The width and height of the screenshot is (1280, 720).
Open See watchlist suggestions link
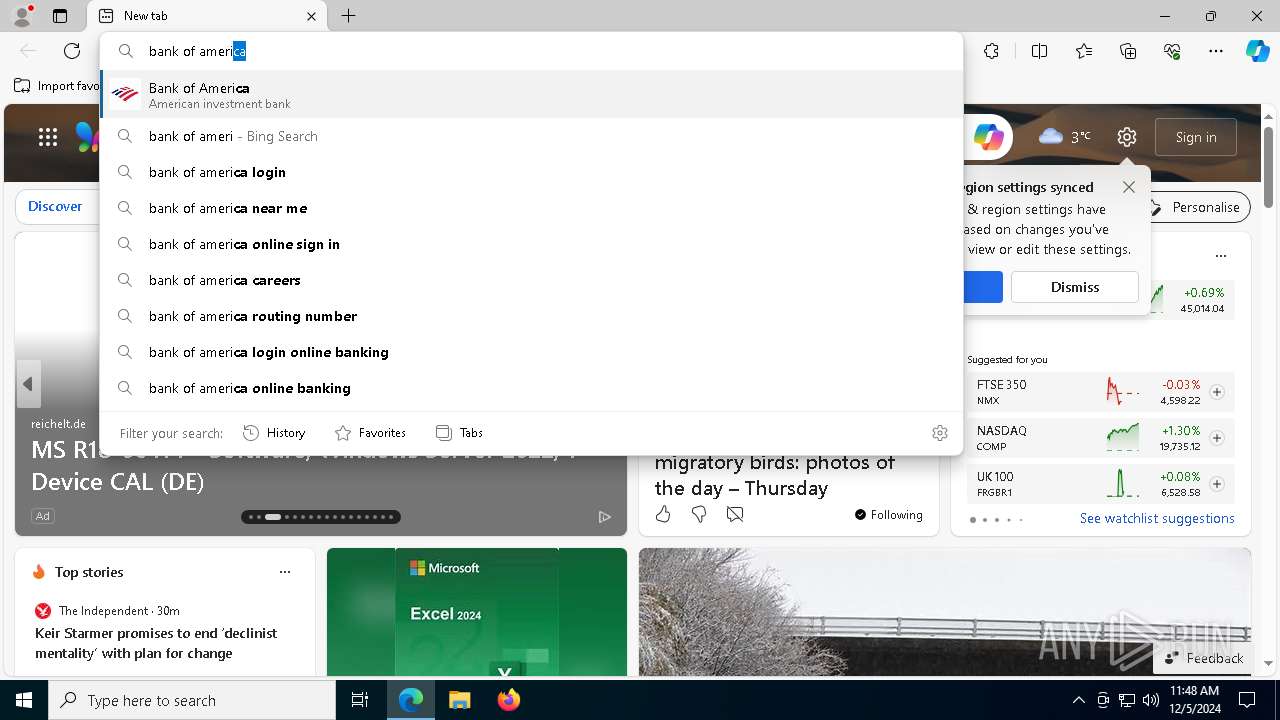(1157, 518)
